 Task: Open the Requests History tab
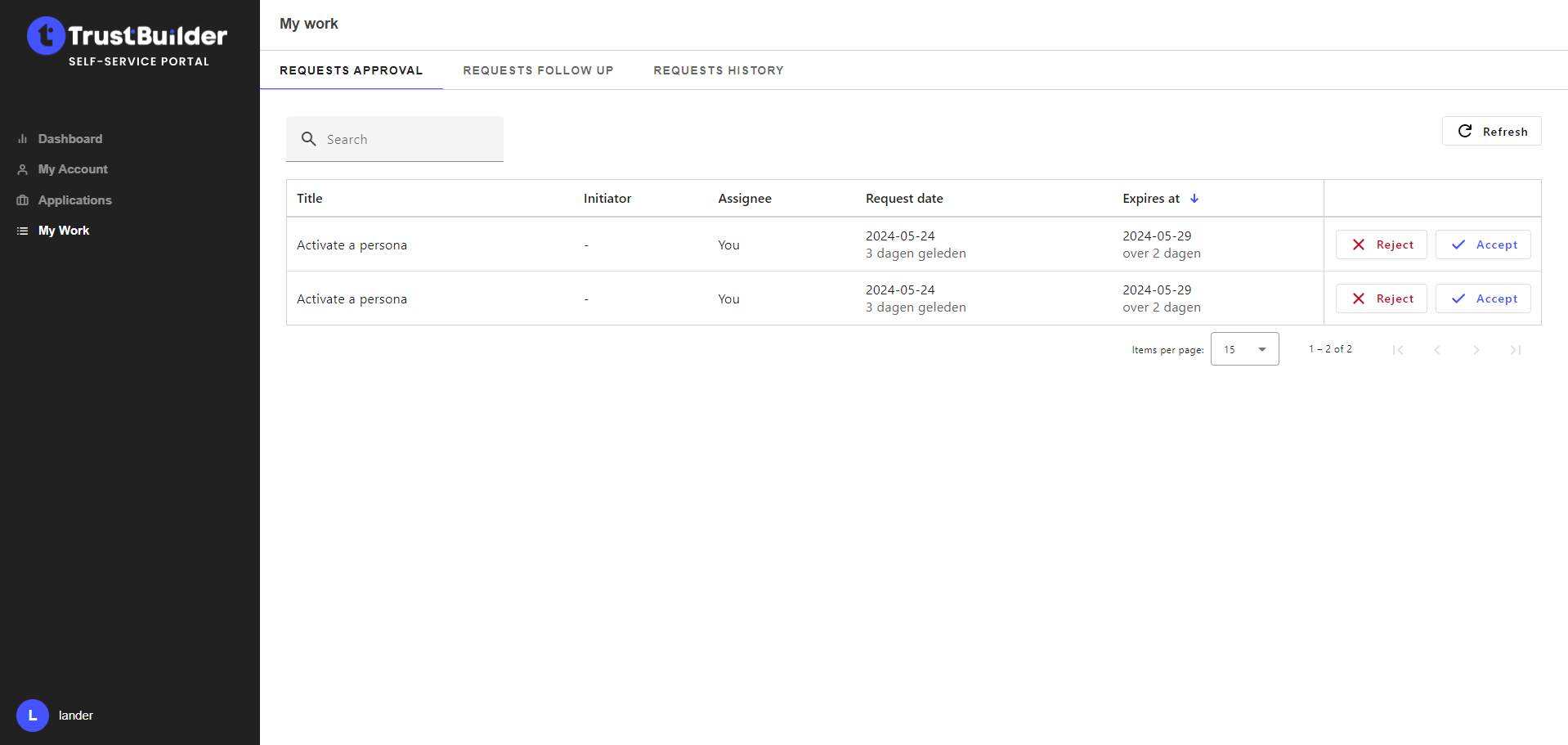click(718, 70)
